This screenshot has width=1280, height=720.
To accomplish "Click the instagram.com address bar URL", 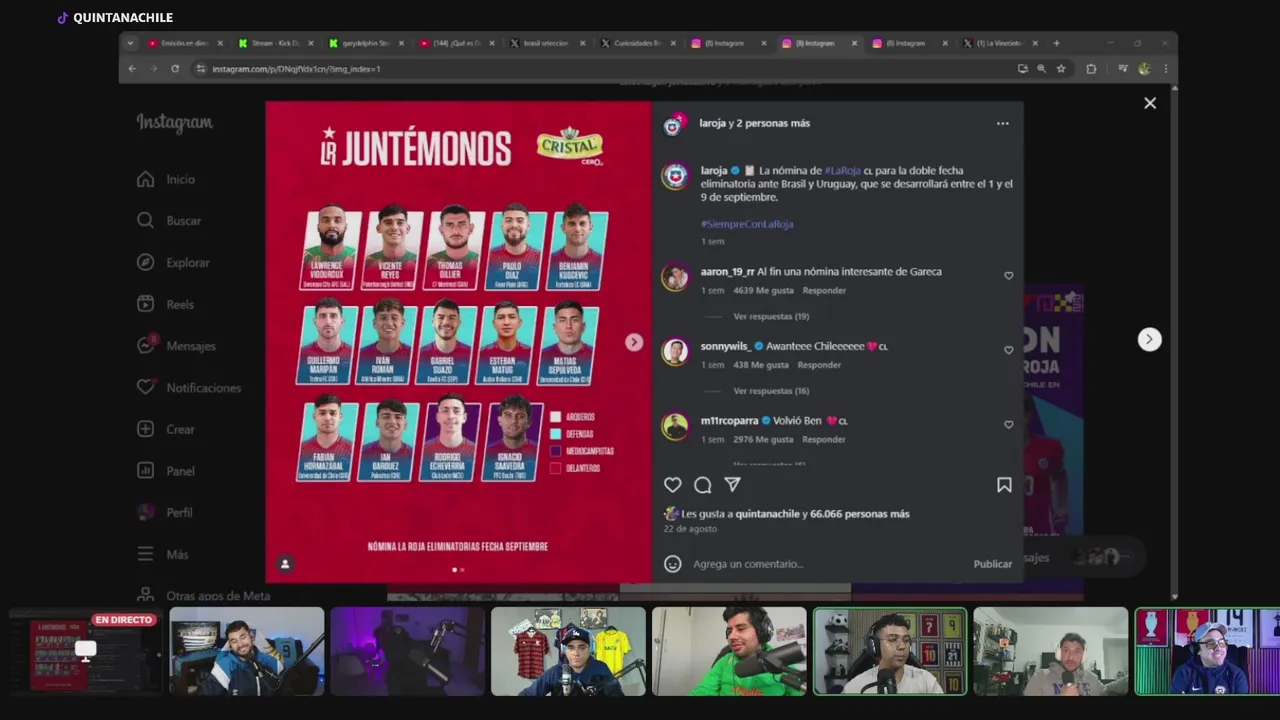I will click(x=296, y=69).
